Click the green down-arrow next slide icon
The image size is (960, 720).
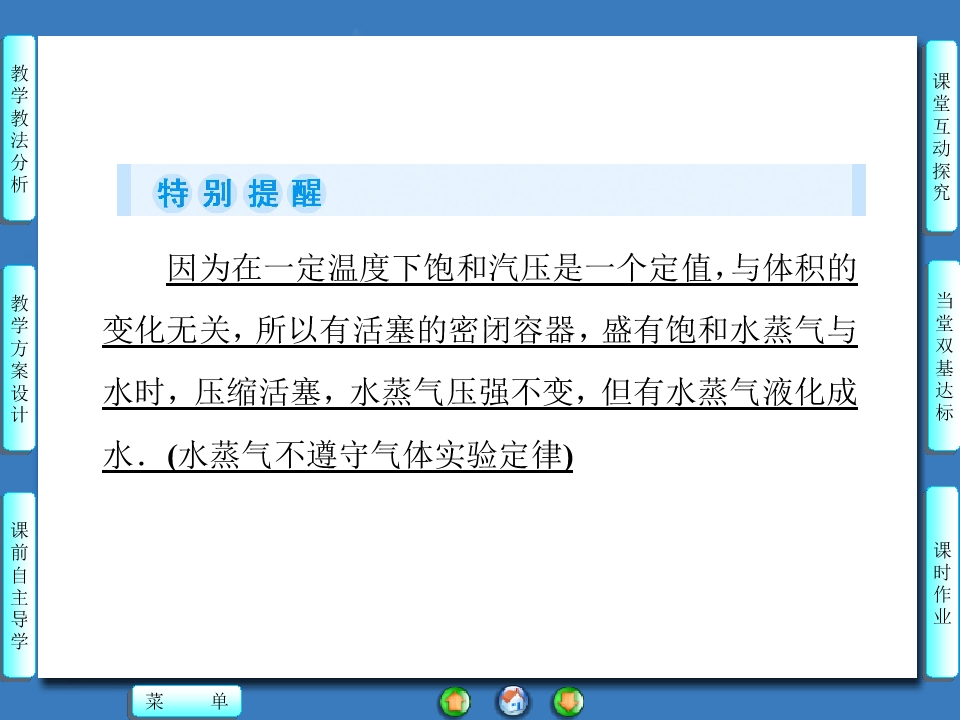click(568, 701)
